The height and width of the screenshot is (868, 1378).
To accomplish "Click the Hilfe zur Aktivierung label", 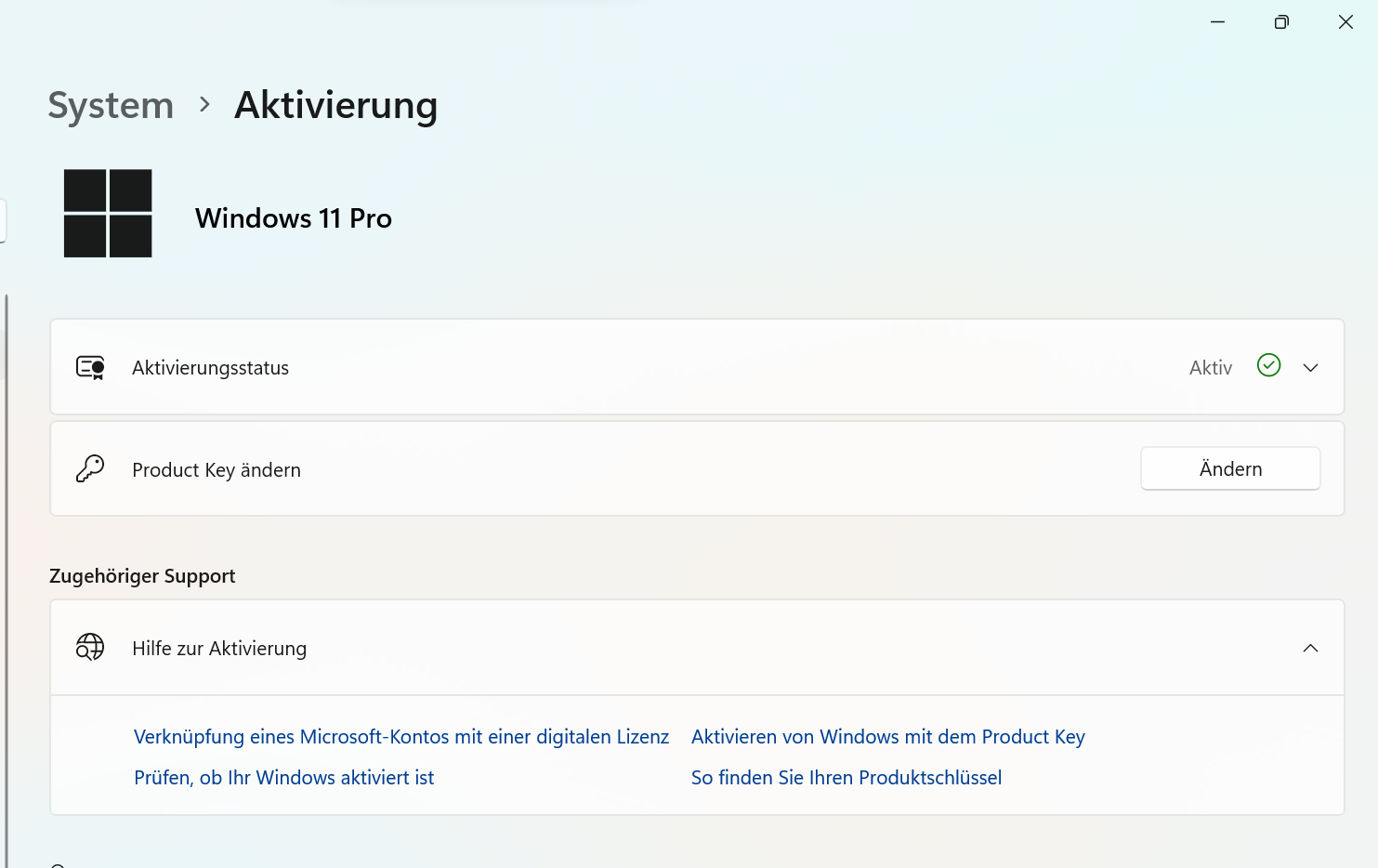I will [219, 649].
